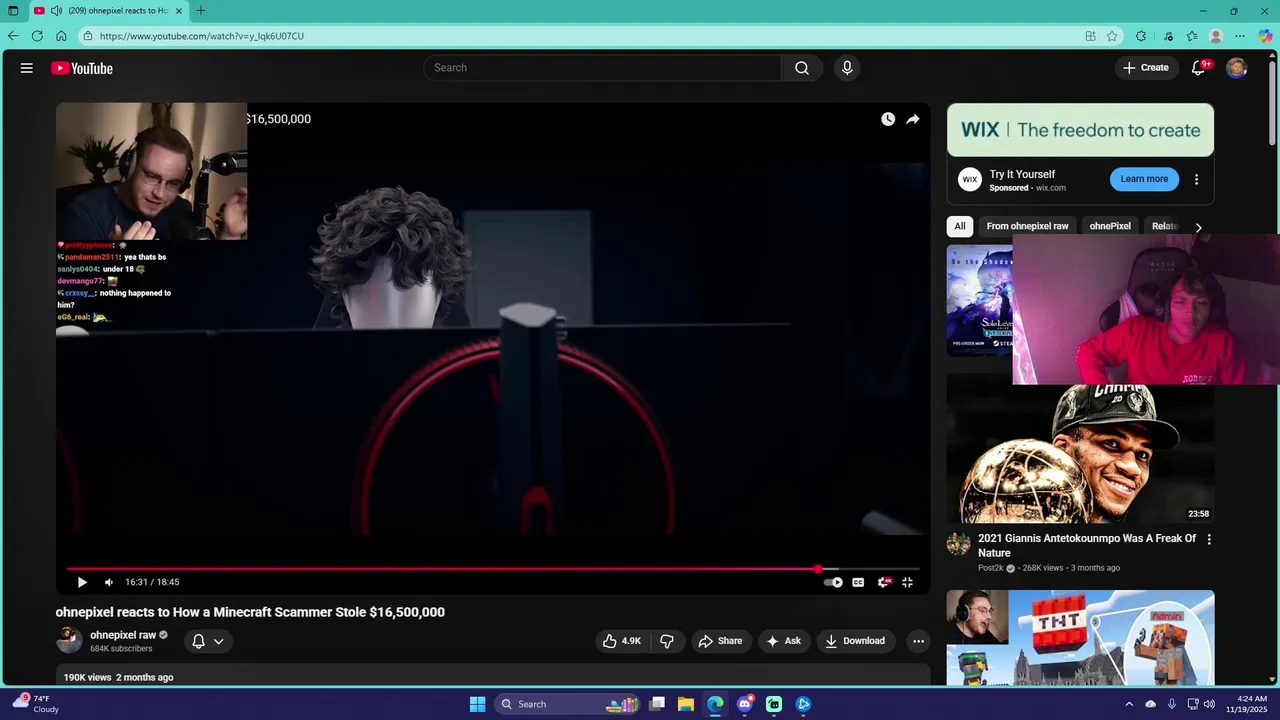This screenshot has width=1280, height=720.
Task: Show more chips with right arrow
Action: [x=1198, y=227]
